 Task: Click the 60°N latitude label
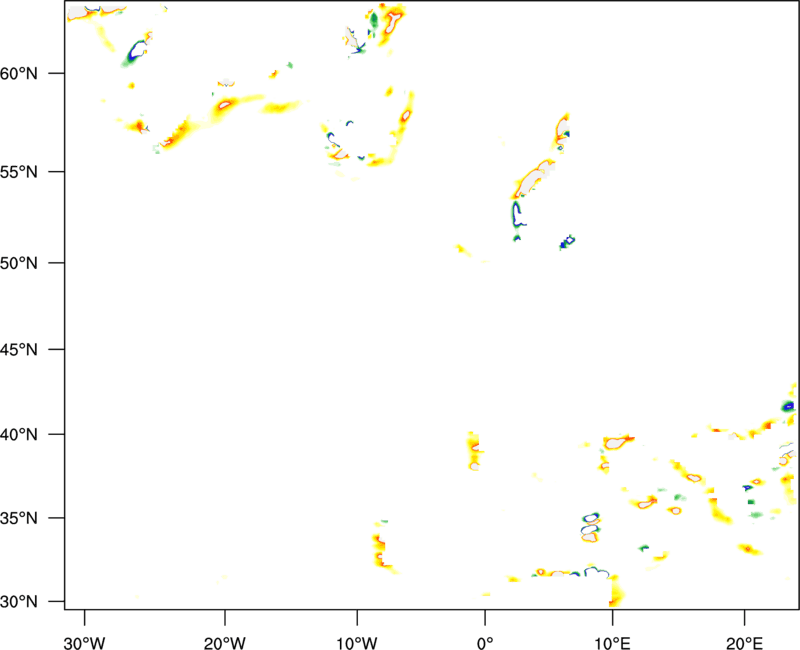tap(19, 74)
